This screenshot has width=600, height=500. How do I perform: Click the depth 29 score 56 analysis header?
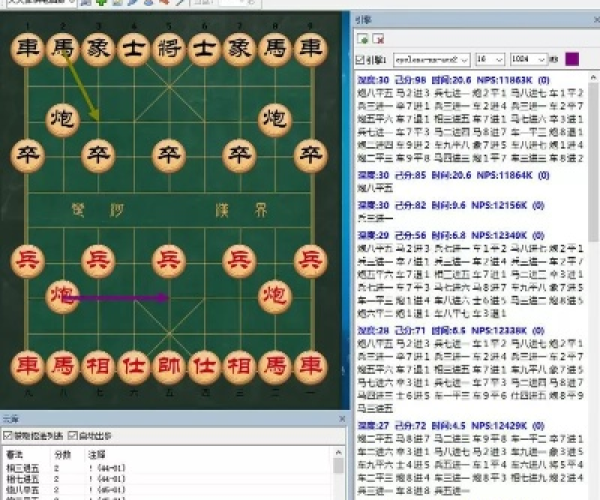[451, 235]
